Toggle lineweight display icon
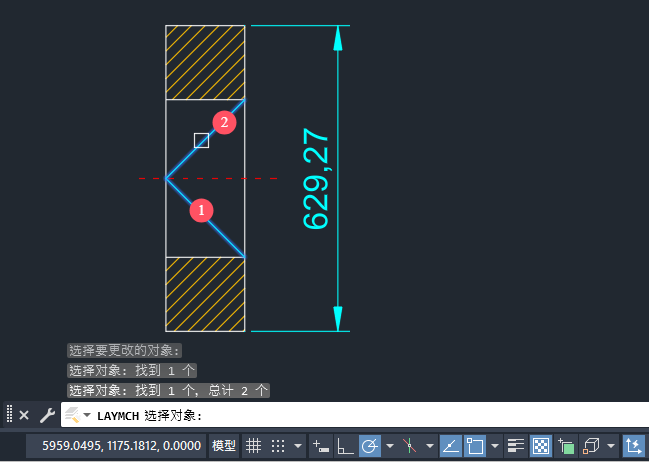 [x=516, y=446]
